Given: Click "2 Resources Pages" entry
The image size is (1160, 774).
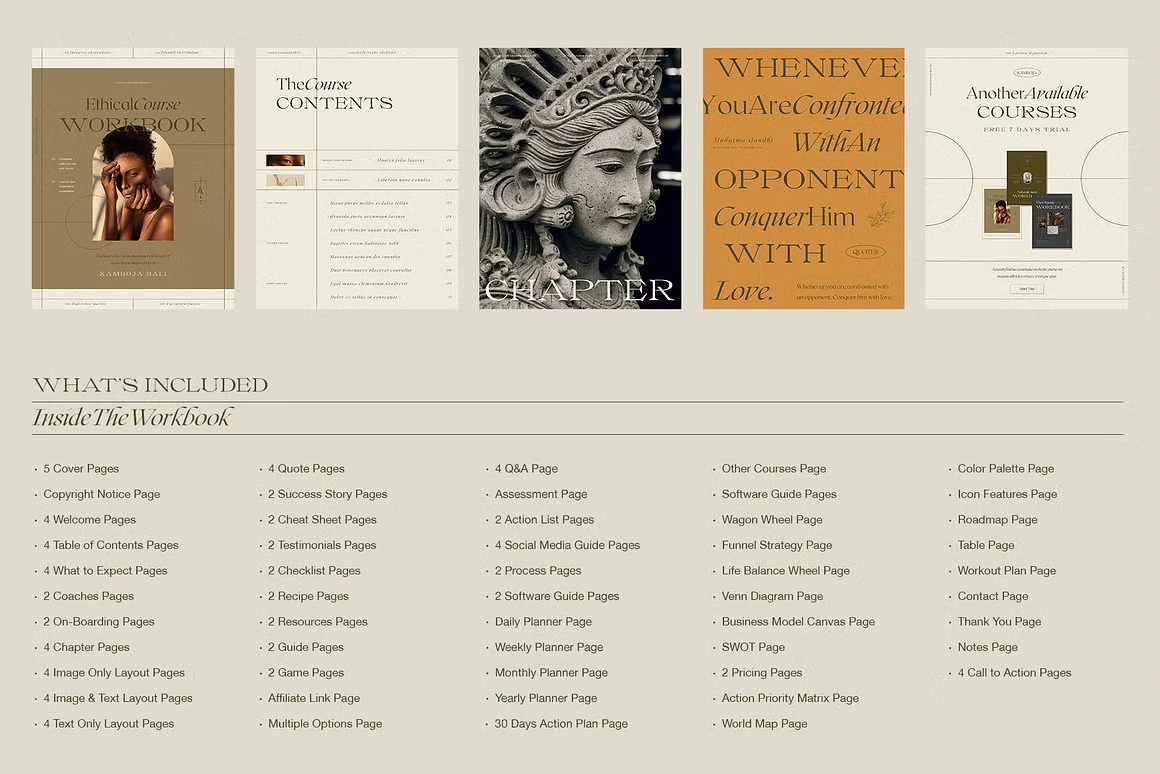Looking at the screenshot, I should [x=317, y=622].
